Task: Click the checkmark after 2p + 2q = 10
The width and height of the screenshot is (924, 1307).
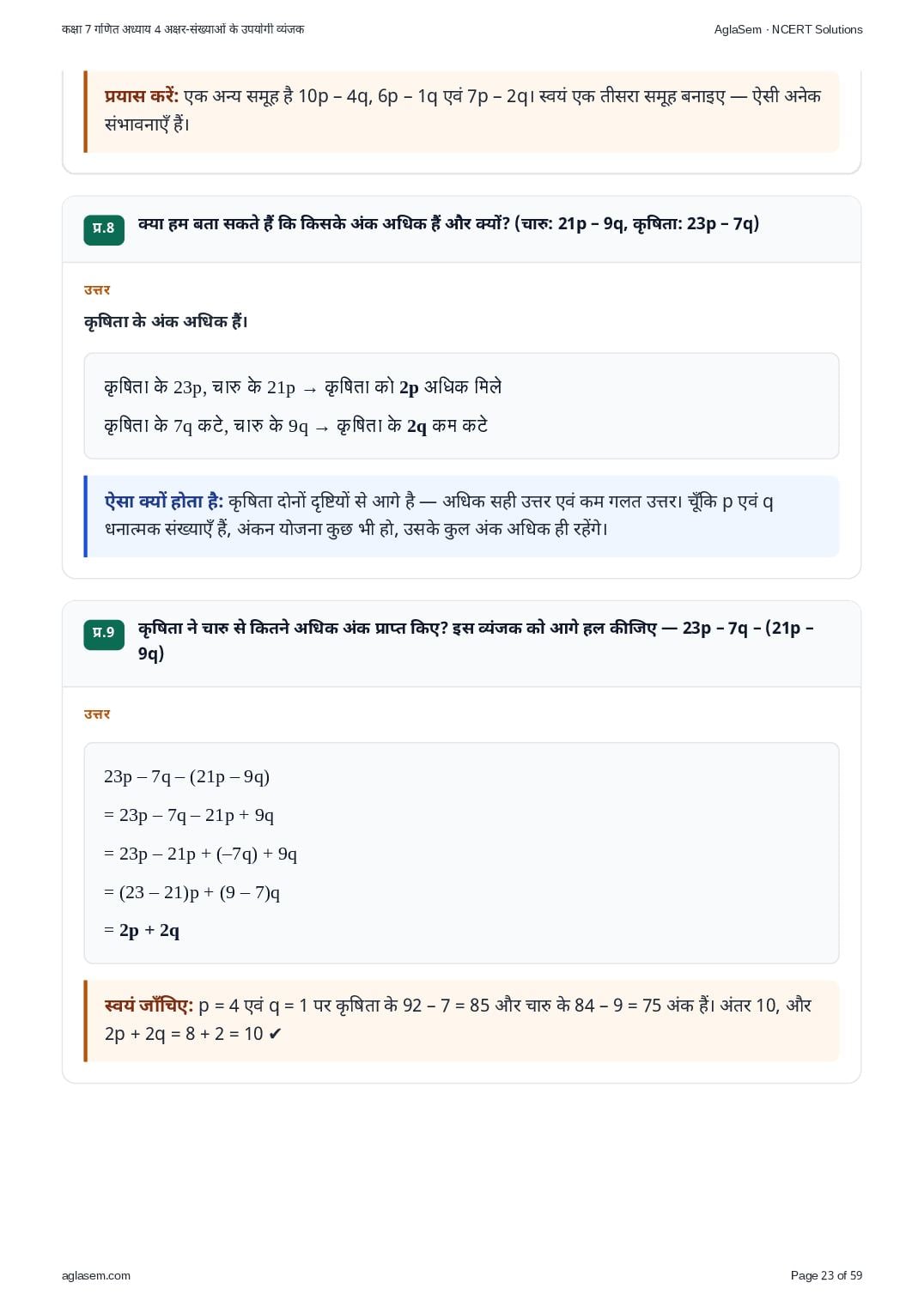Action: pyautogui.click(x=275, y=1034)
